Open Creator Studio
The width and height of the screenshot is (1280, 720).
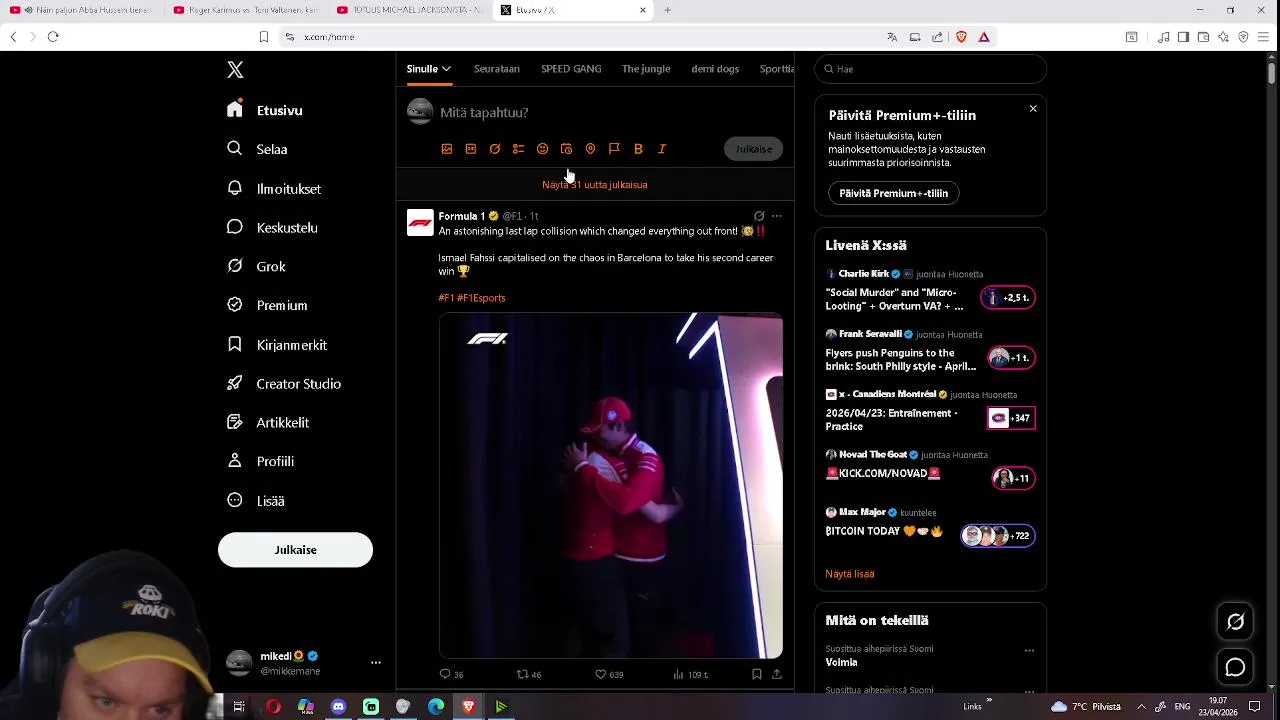(285, 383)
